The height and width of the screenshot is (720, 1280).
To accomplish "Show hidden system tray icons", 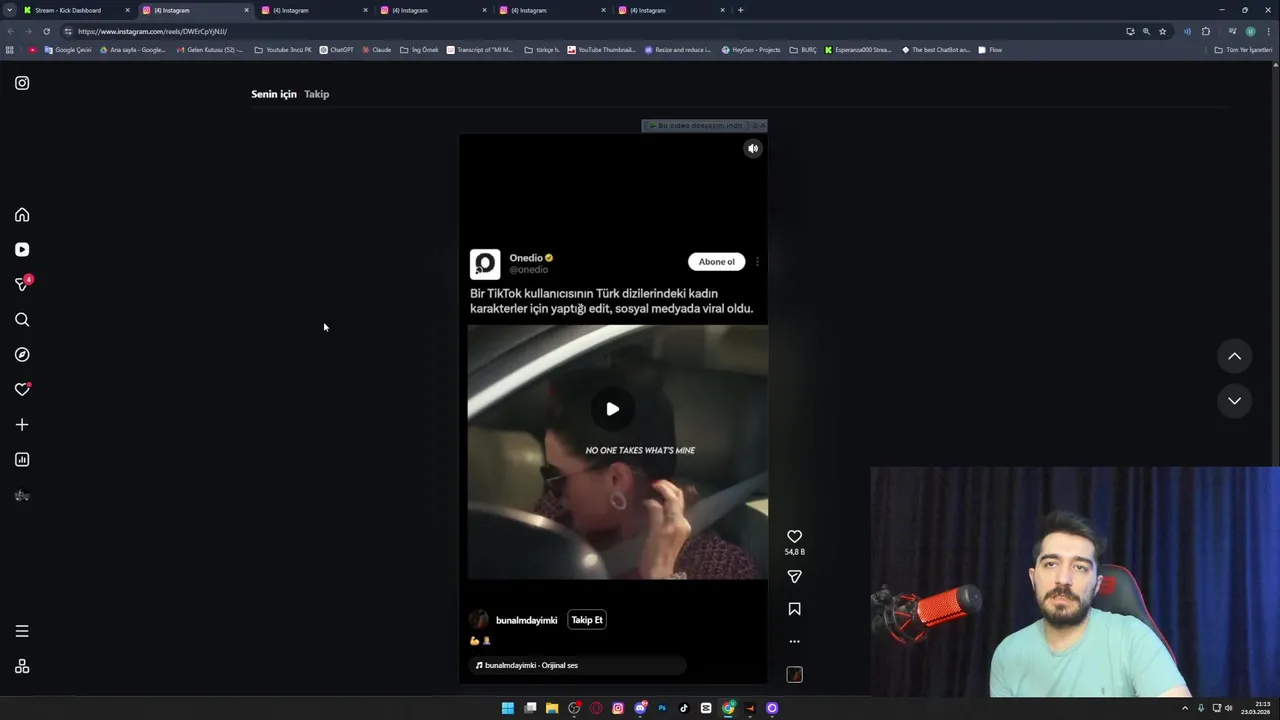I will pyautogui.click(x=1185, y=708).
